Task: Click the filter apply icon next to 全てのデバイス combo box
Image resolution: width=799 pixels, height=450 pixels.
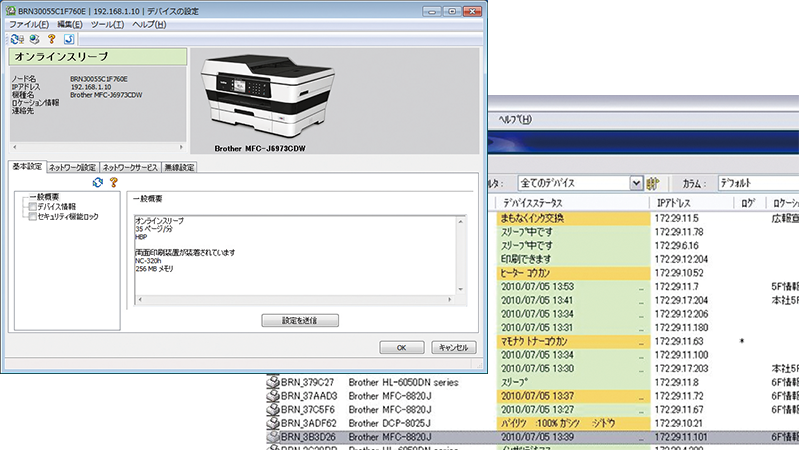Action: tap(652, 183)
